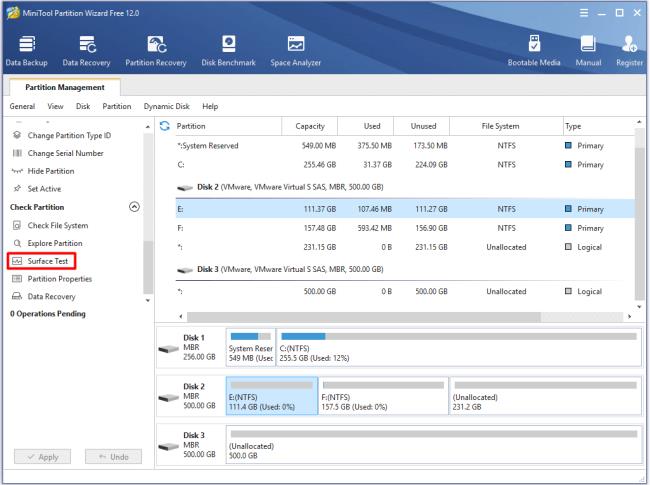650x485 pixels.
Task: Open the Help menu
Action: 210,107
